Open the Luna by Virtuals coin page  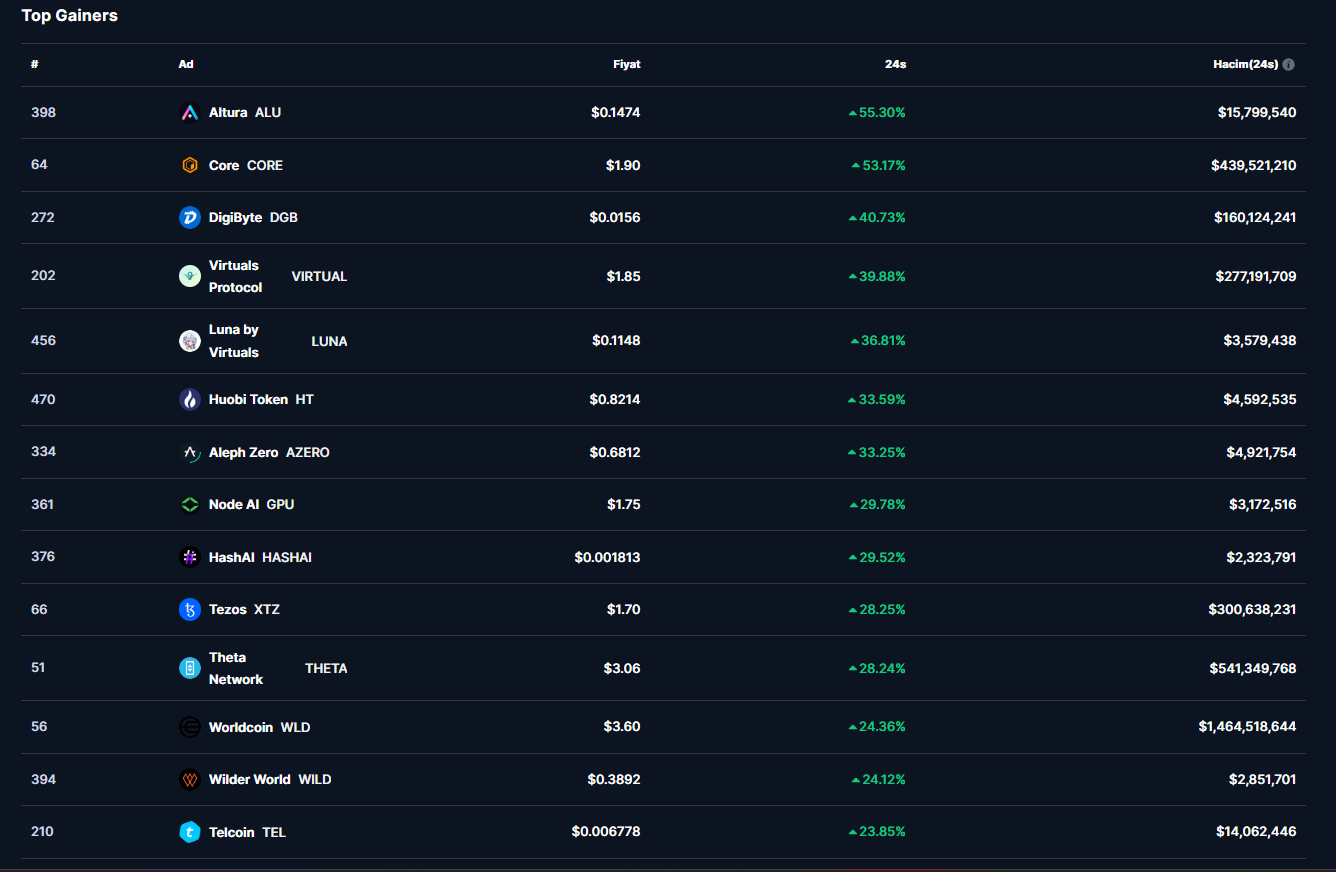tap(234, 341)
